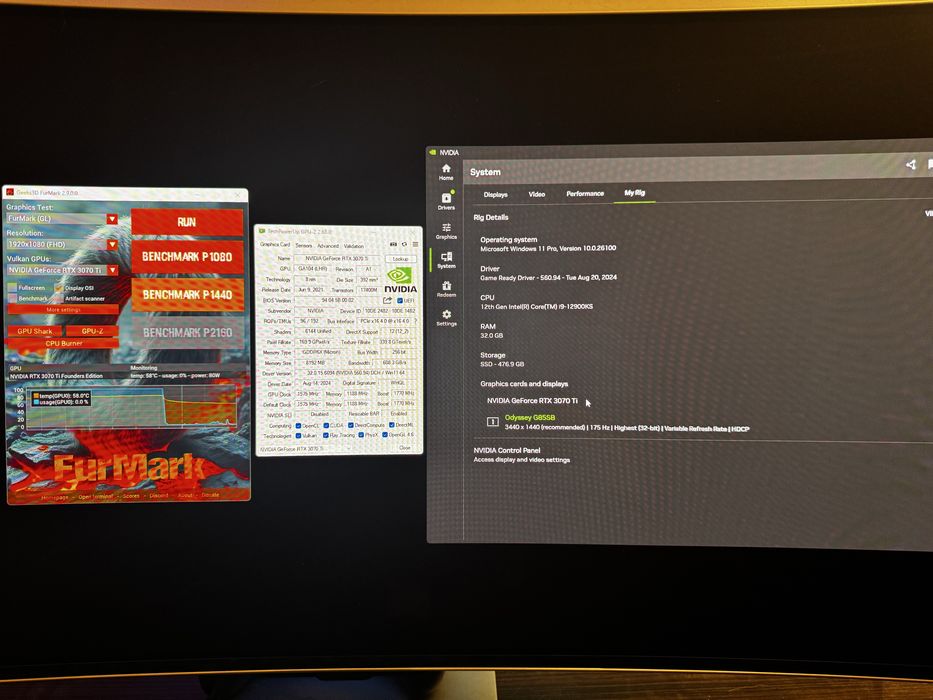Select My Rig tab in NVIDIA System
The width and height of the screenshot is (933, 700).
click(x=634, y=193)
